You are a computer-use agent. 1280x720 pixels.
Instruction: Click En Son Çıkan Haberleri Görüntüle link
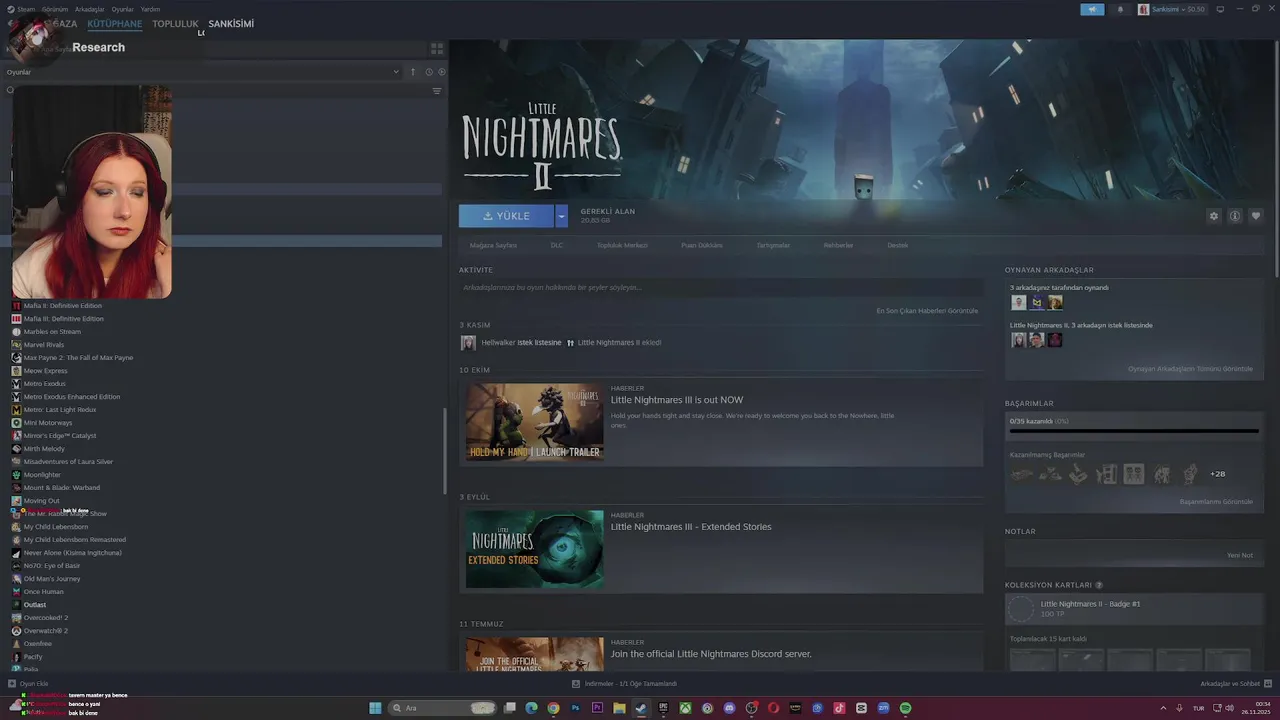(927, 311)
